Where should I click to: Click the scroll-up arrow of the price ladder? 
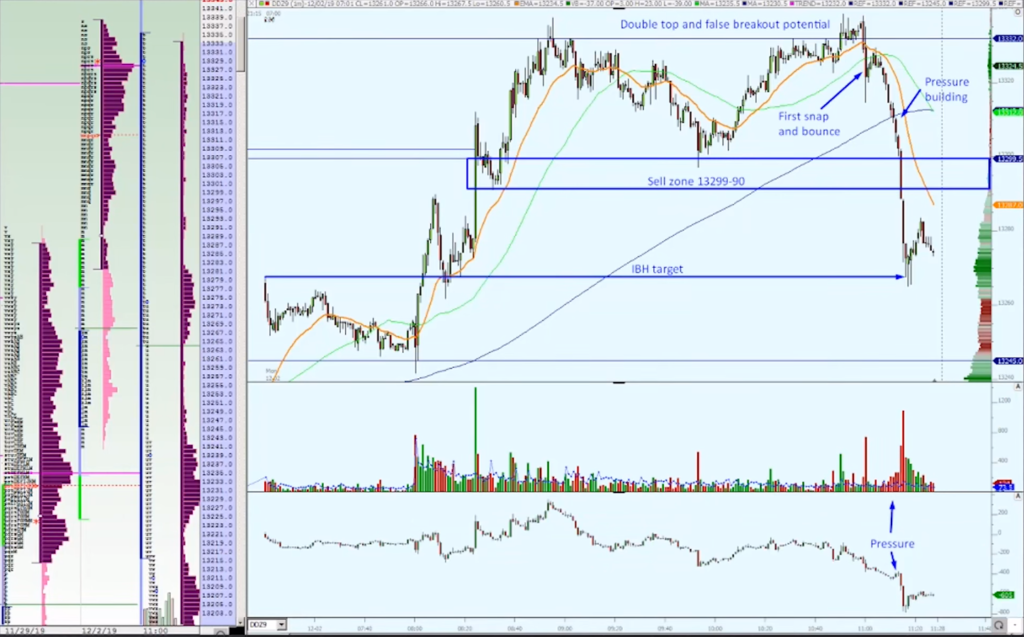point(241,5)
